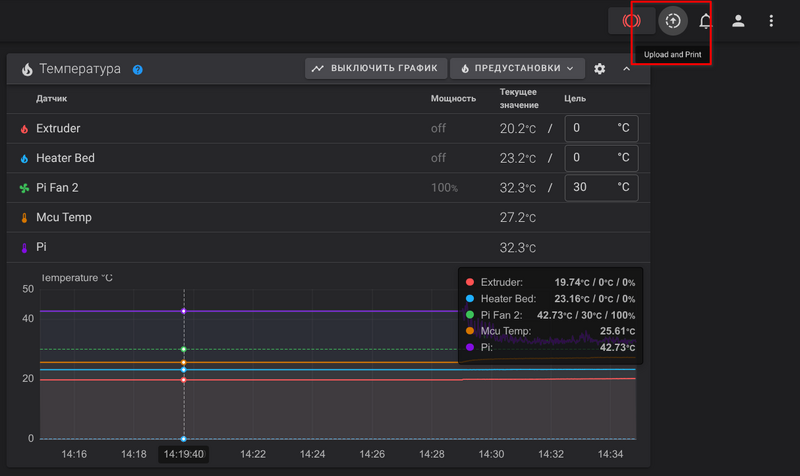Toggle Pi sensor series by clicking its name
Viewport: 800px width, 476px height.
click(x=42, y=246)
